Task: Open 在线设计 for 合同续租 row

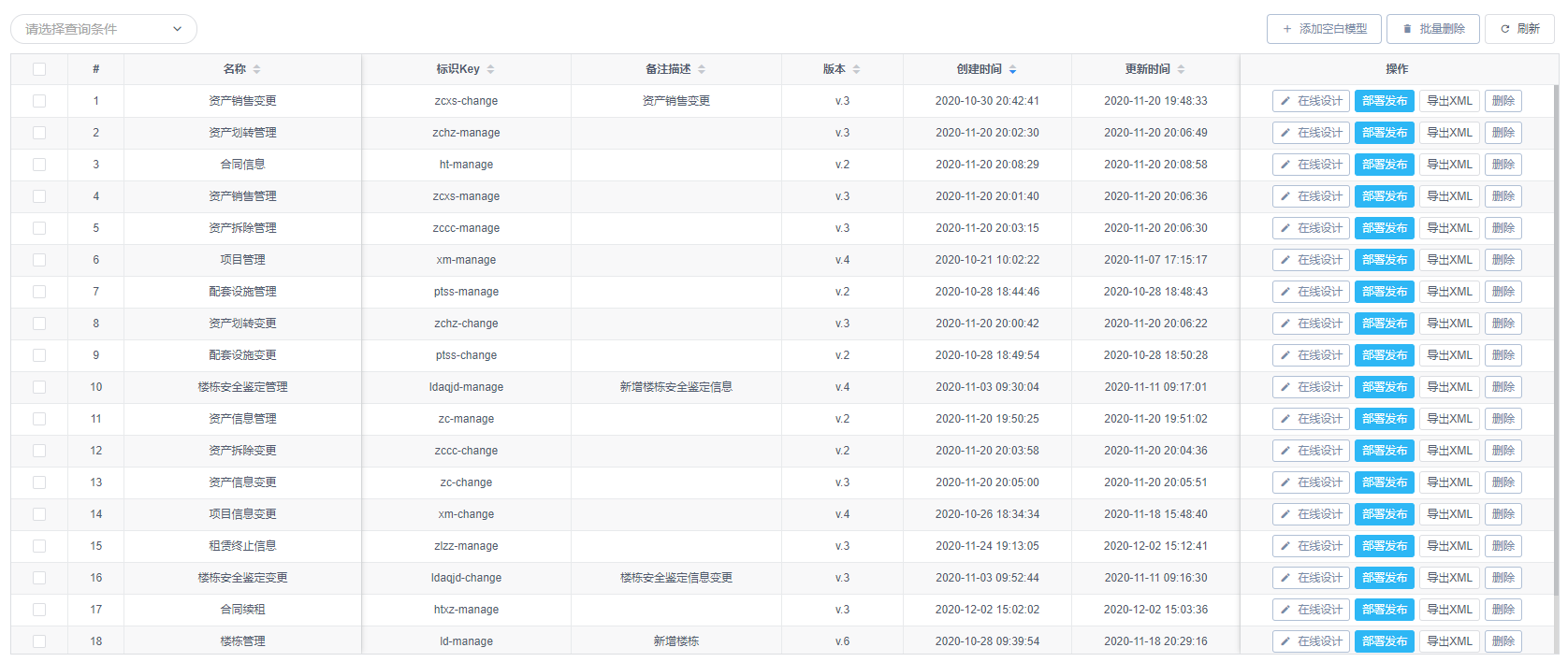Action: click(1311, 610)
